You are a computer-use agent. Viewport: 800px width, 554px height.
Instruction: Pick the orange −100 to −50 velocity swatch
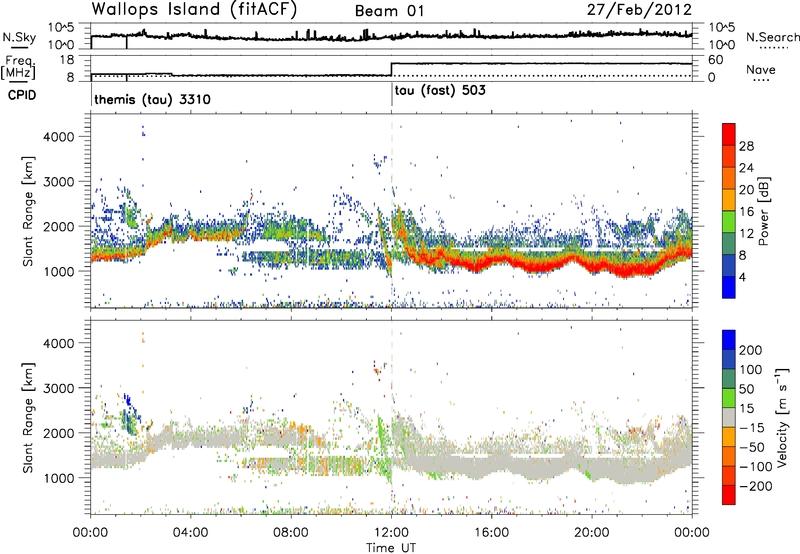[729, 457]
